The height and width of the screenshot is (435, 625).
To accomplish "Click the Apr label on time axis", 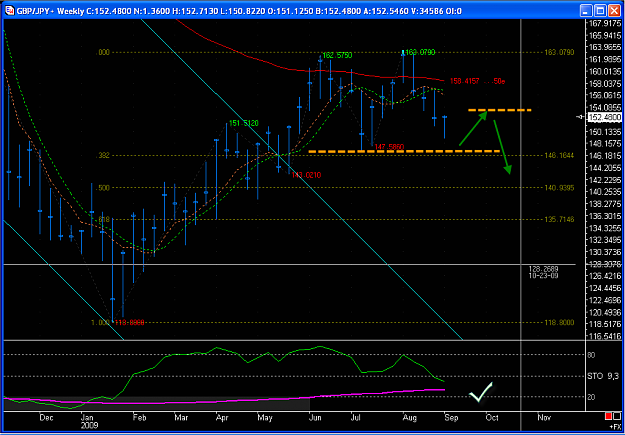I will pos(222,418).
